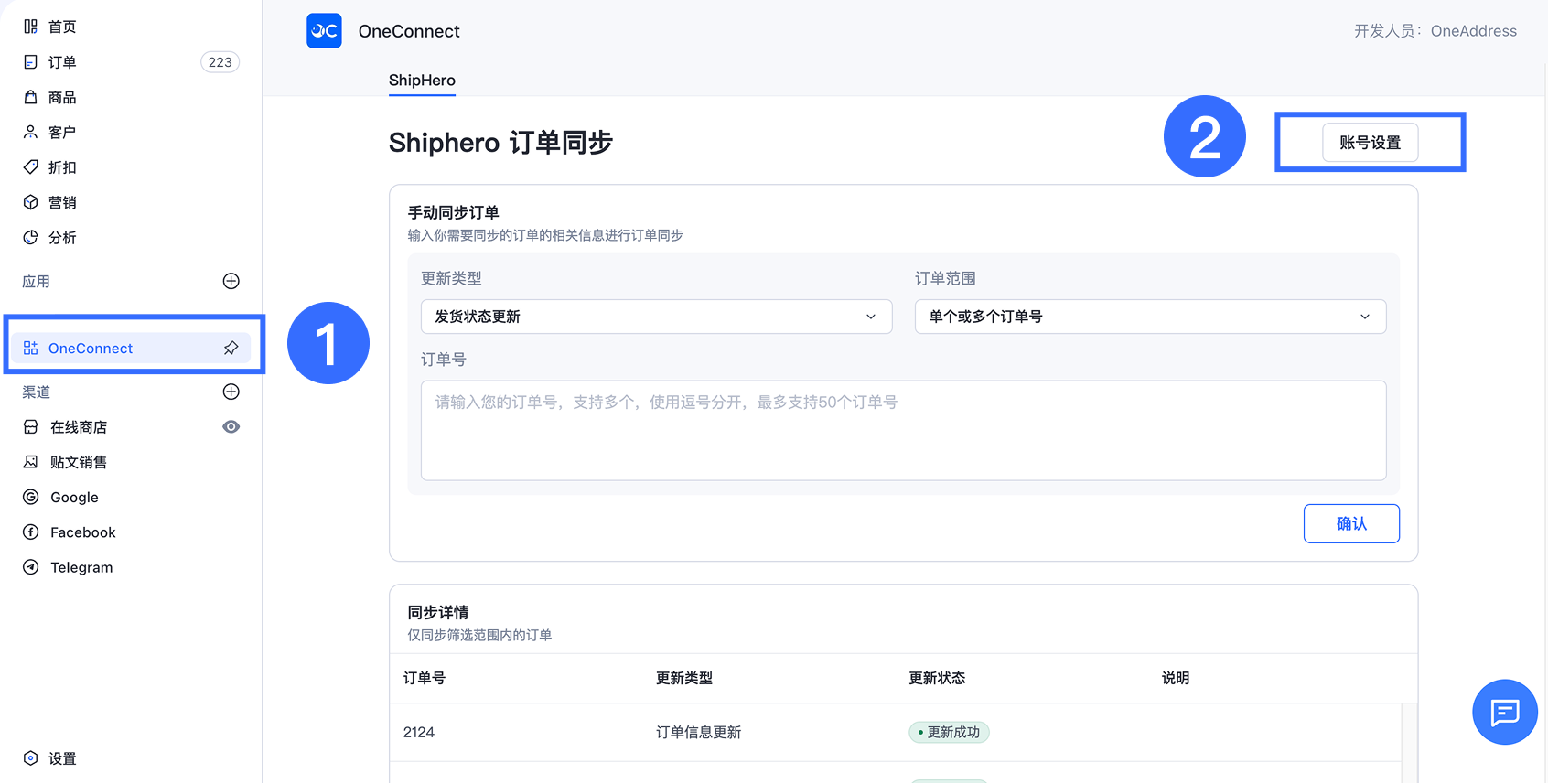Click the 在线商店 storefront icon
Image resolution: width=1548 pixels, height=784 pixels.
click(30, 427)
